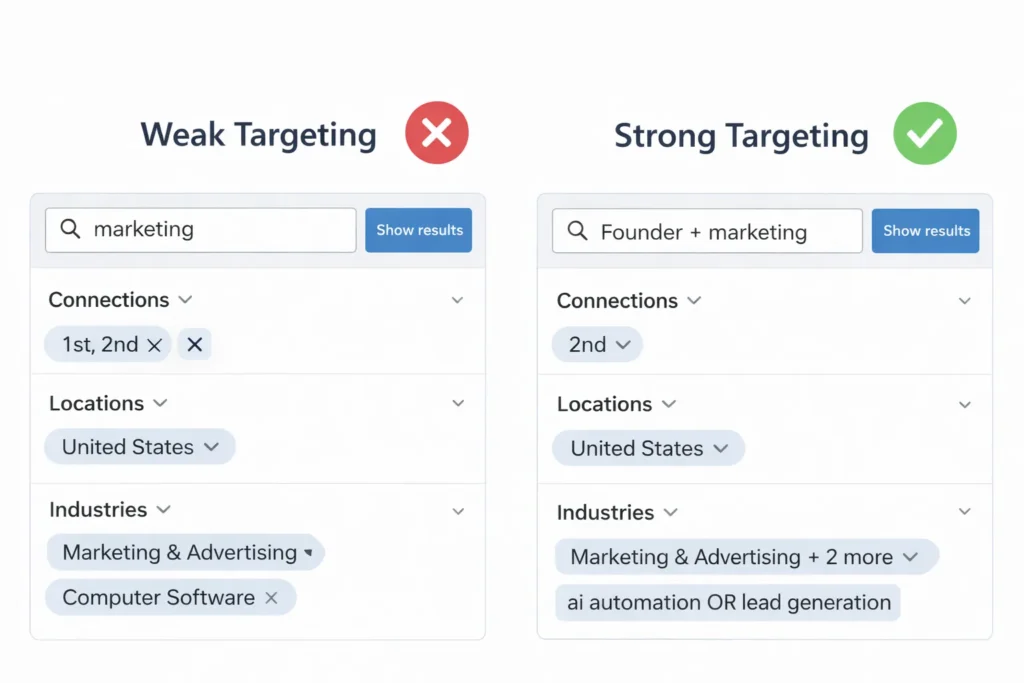Image resolution: width=1024 pixels, height=683 pixels.
Task: Click the magnifying glass beside 'Founder + marketing'
Action: pyautogui.click(x=577, y=231)
